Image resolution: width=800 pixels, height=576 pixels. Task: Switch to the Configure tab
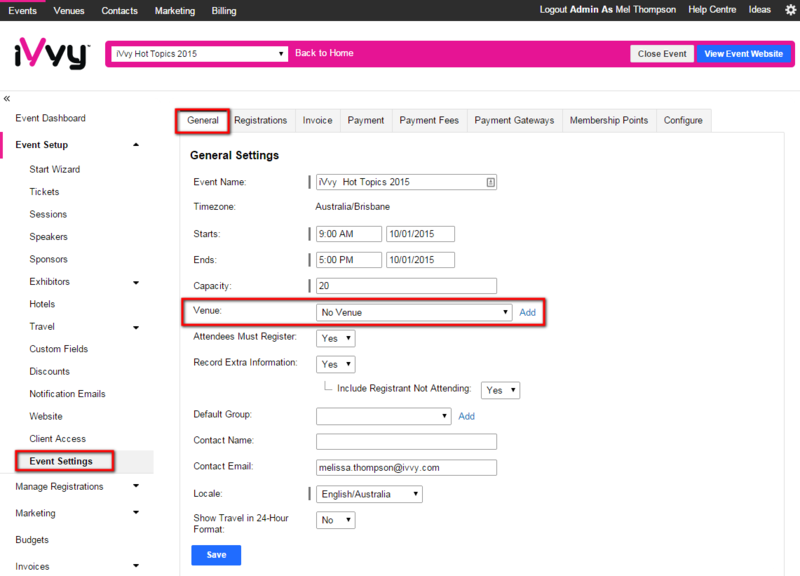683,120
